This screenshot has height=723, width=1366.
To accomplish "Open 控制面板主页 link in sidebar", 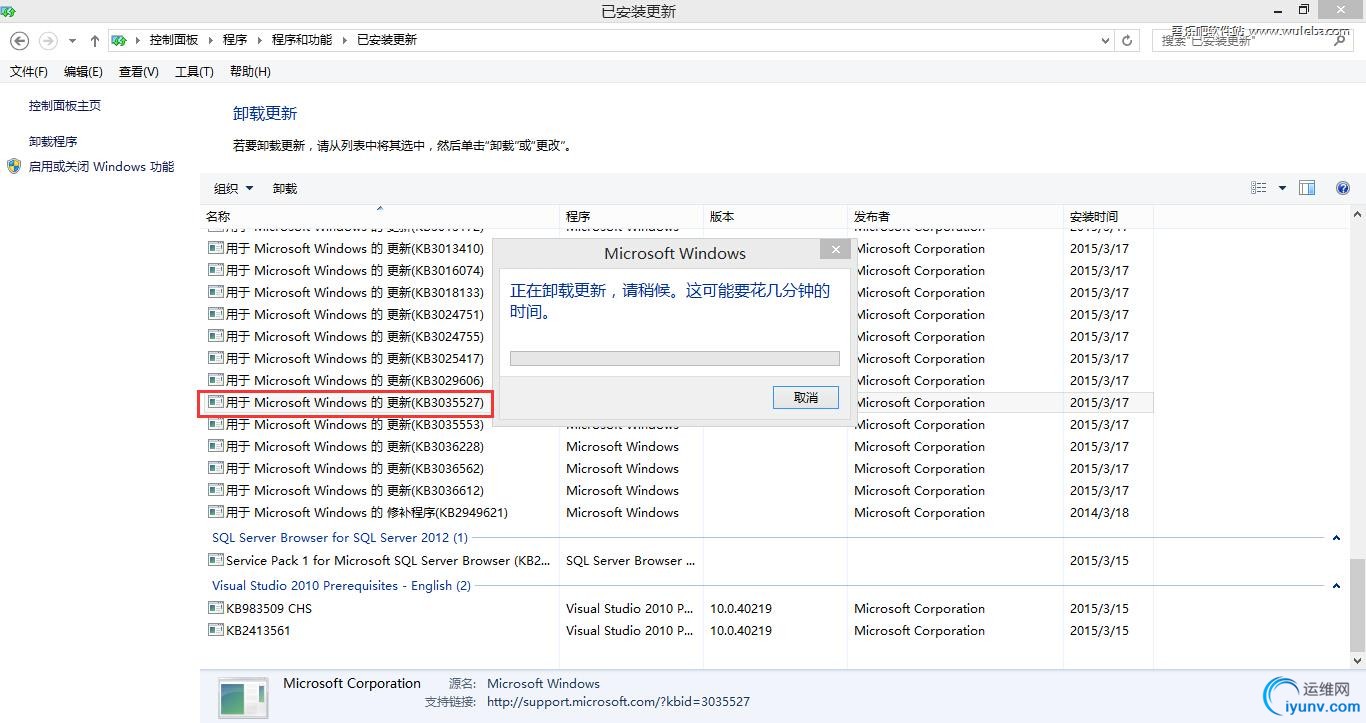I will 65,106.
